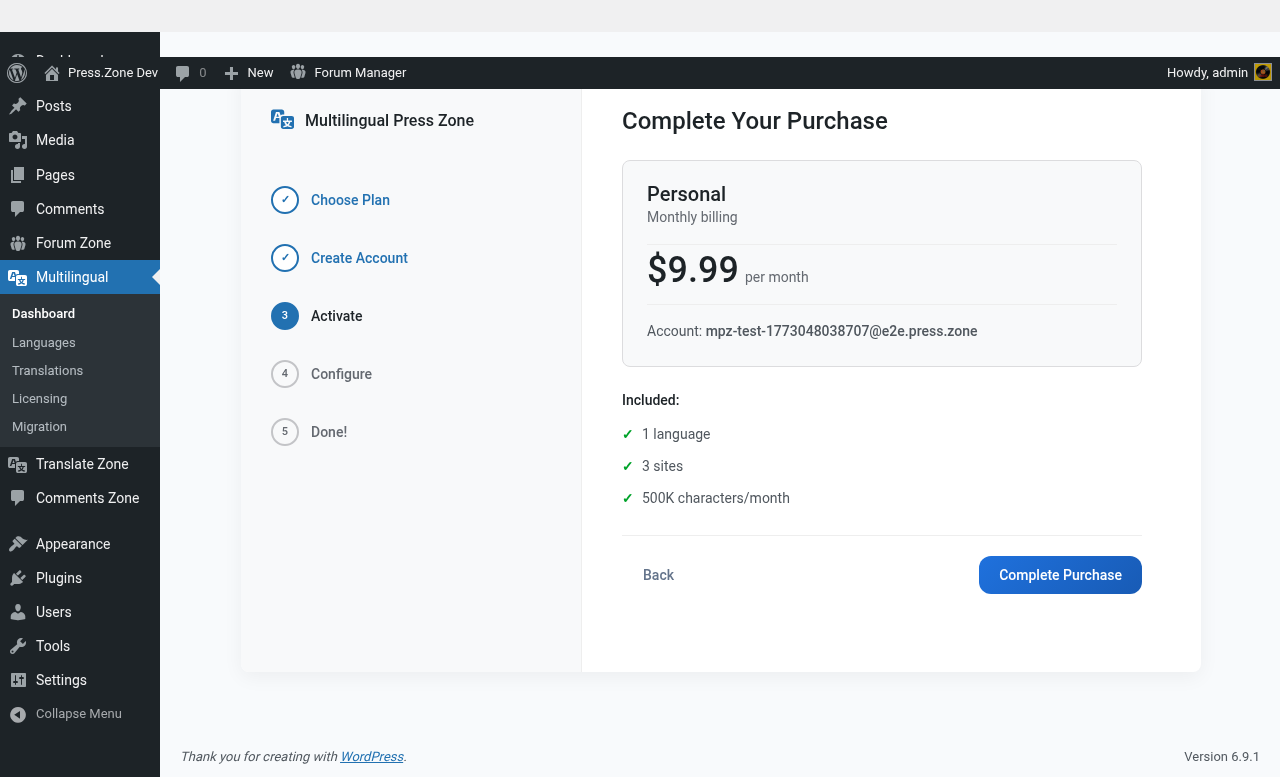Click the Multilingual translate icon in sidebar
1280x777 pixels.
point(18,277)
